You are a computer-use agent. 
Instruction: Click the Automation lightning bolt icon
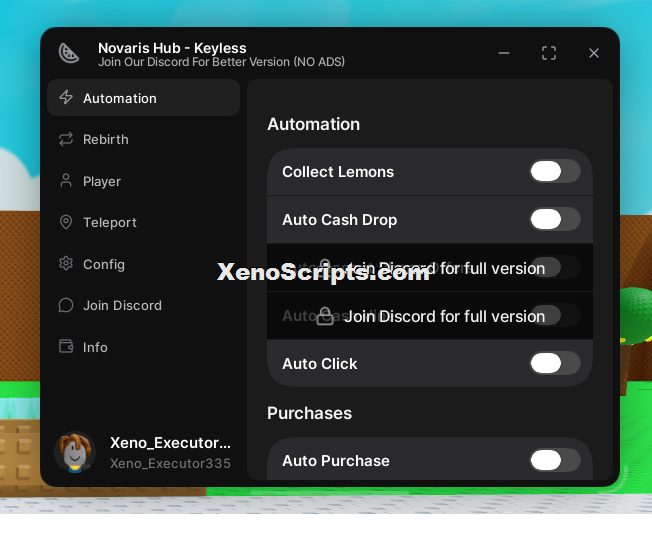point(66,97)
